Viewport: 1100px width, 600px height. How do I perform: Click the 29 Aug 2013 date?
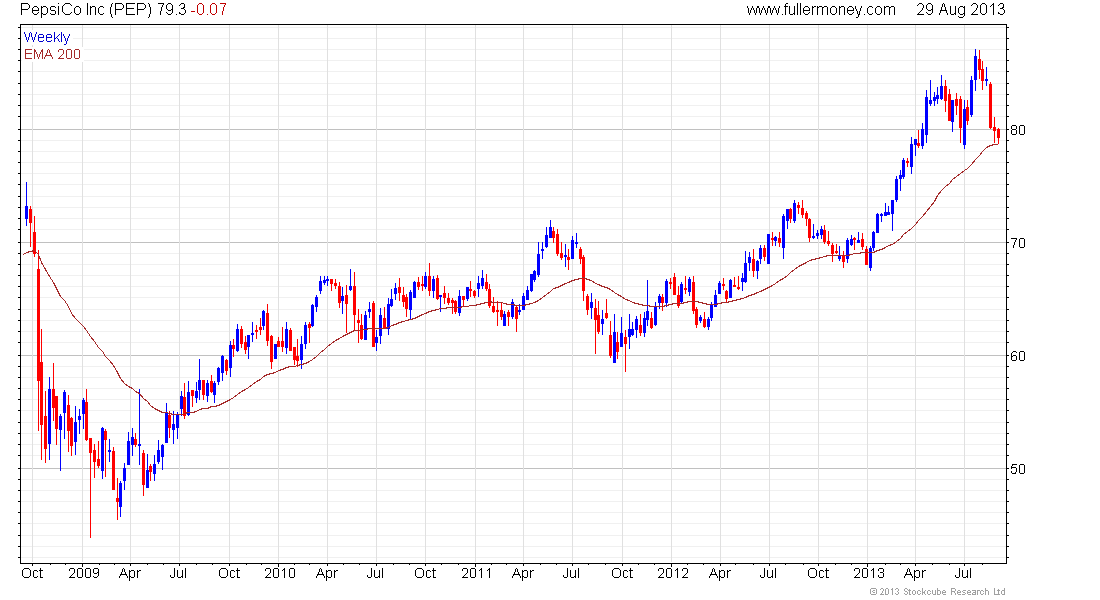(960, 10)
